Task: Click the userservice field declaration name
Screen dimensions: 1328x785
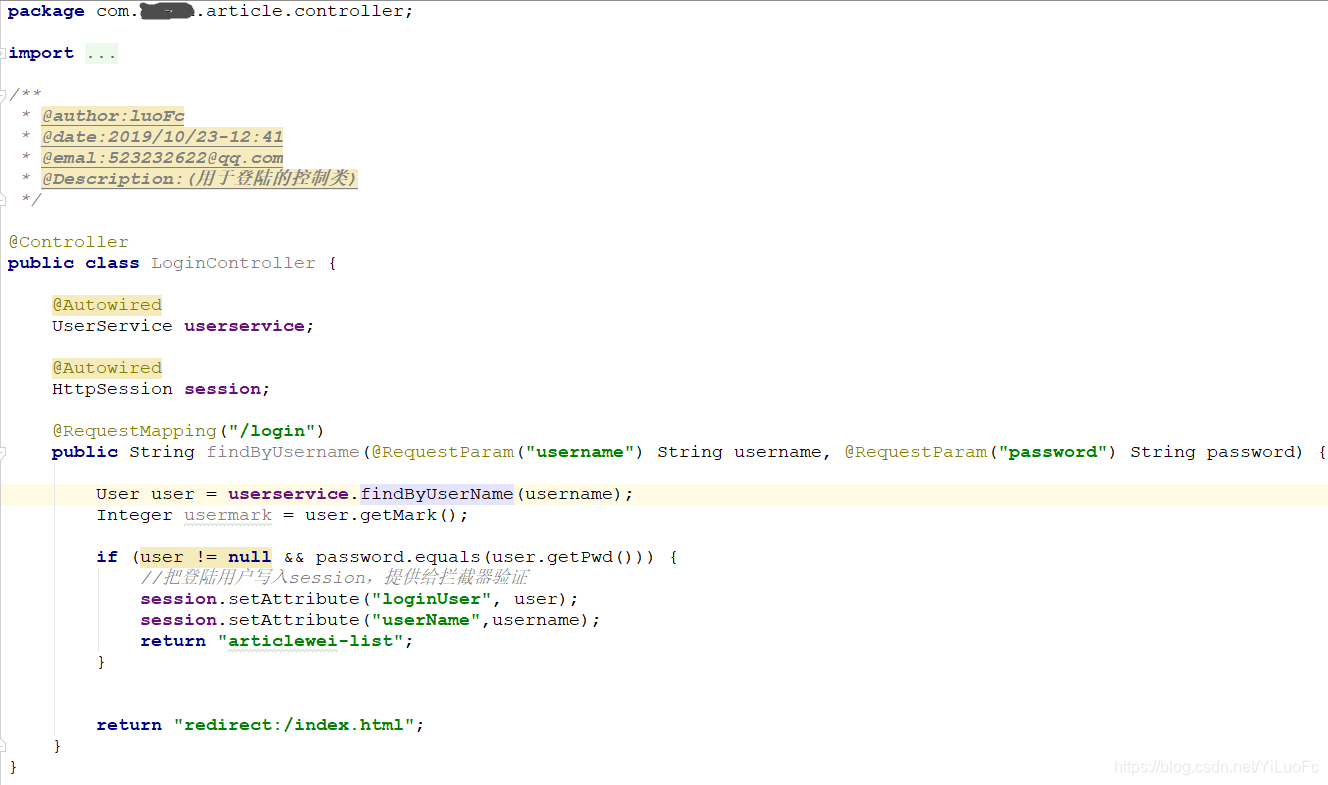Action: point(244,326)
